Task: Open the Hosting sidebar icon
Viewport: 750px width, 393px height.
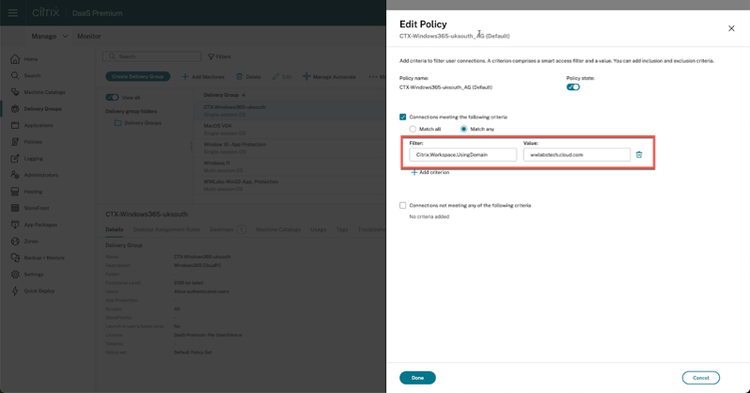Action: click(15, 191)
